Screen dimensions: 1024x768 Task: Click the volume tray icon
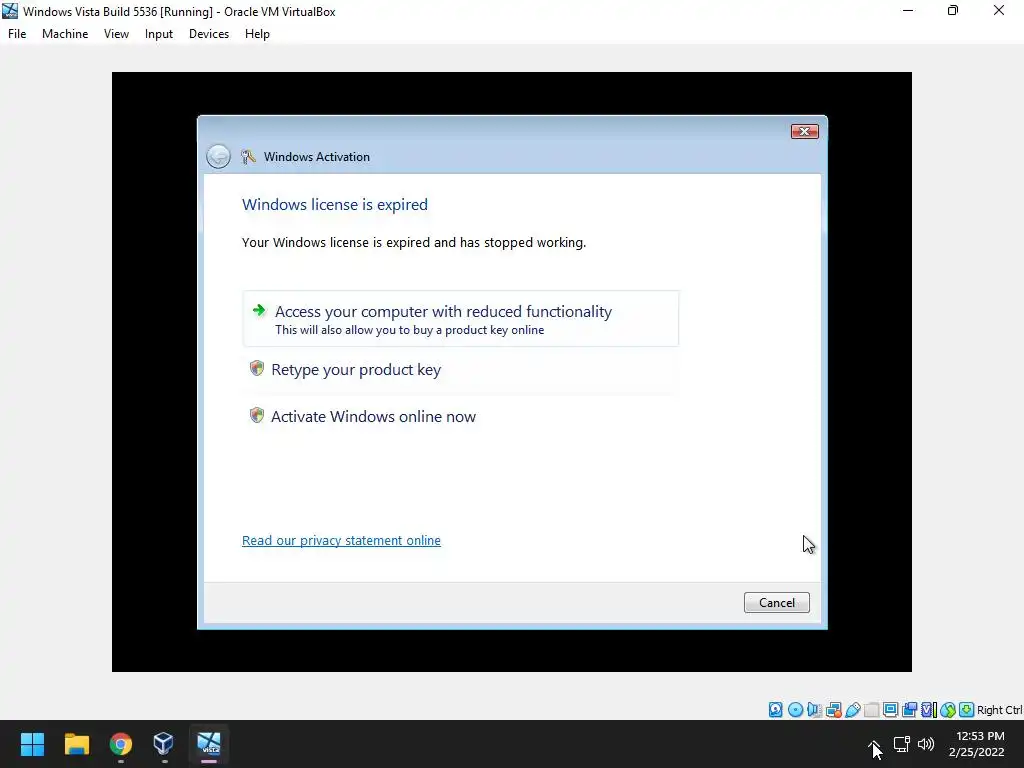pyautogui.click(x=926, y=744)
